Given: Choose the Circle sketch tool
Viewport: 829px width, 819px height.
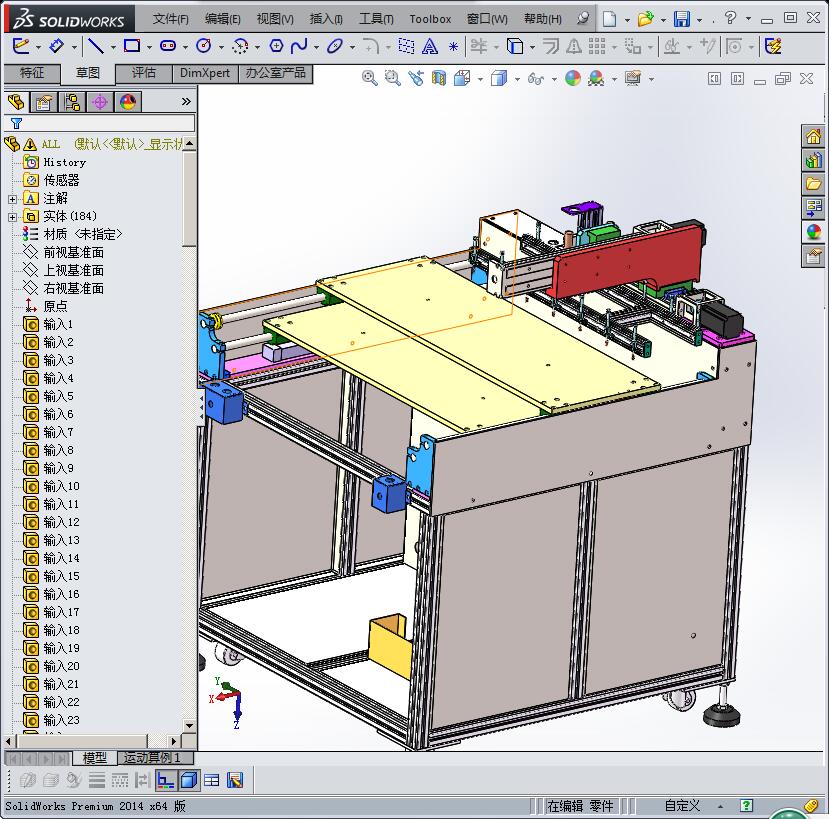Looking at the screenshot, I should (204, 46).
